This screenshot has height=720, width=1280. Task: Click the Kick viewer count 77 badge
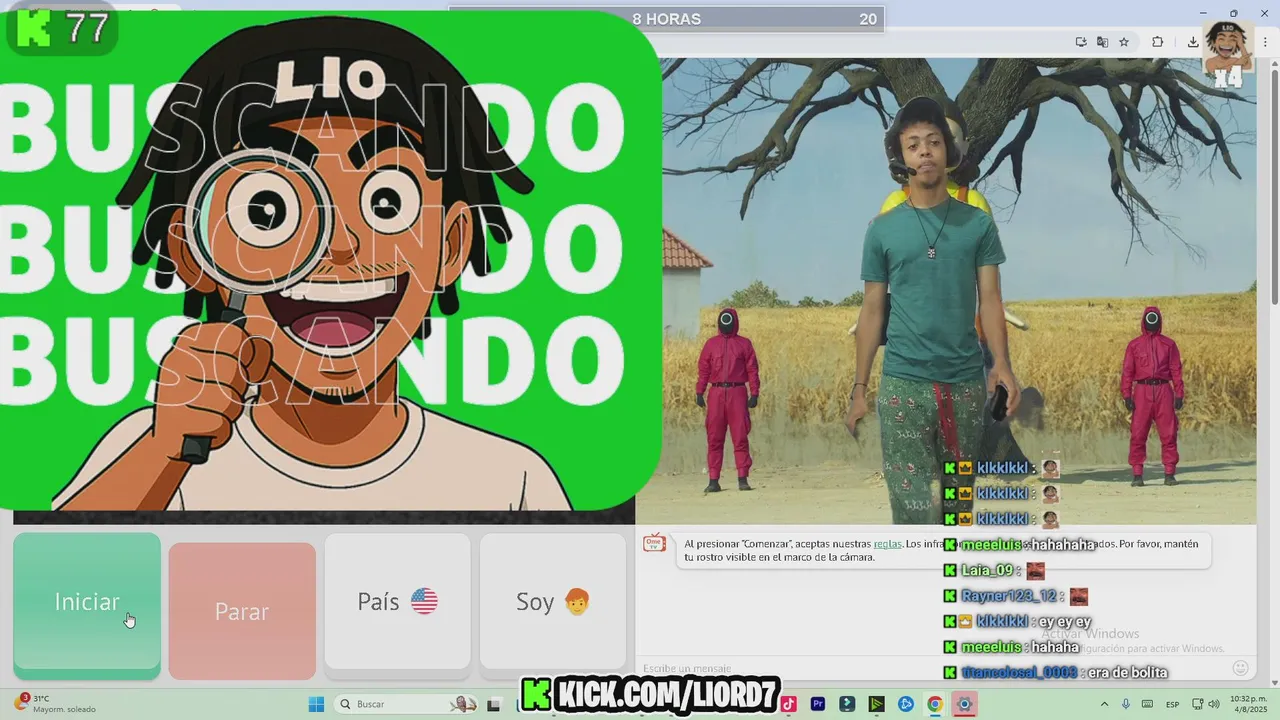pyautogui.click(x=62, y=28)
